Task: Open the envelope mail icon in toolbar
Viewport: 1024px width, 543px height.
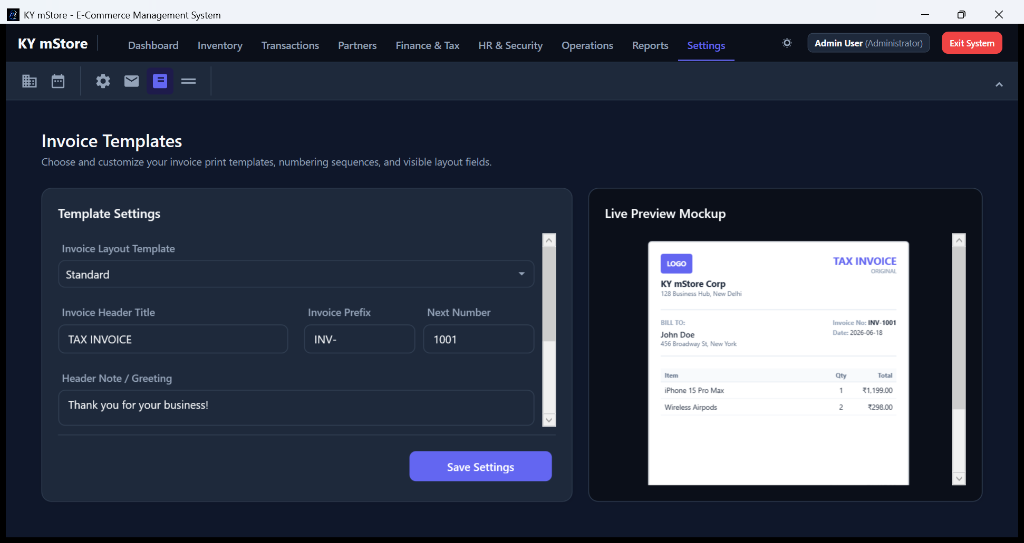Action: point(132,81)
